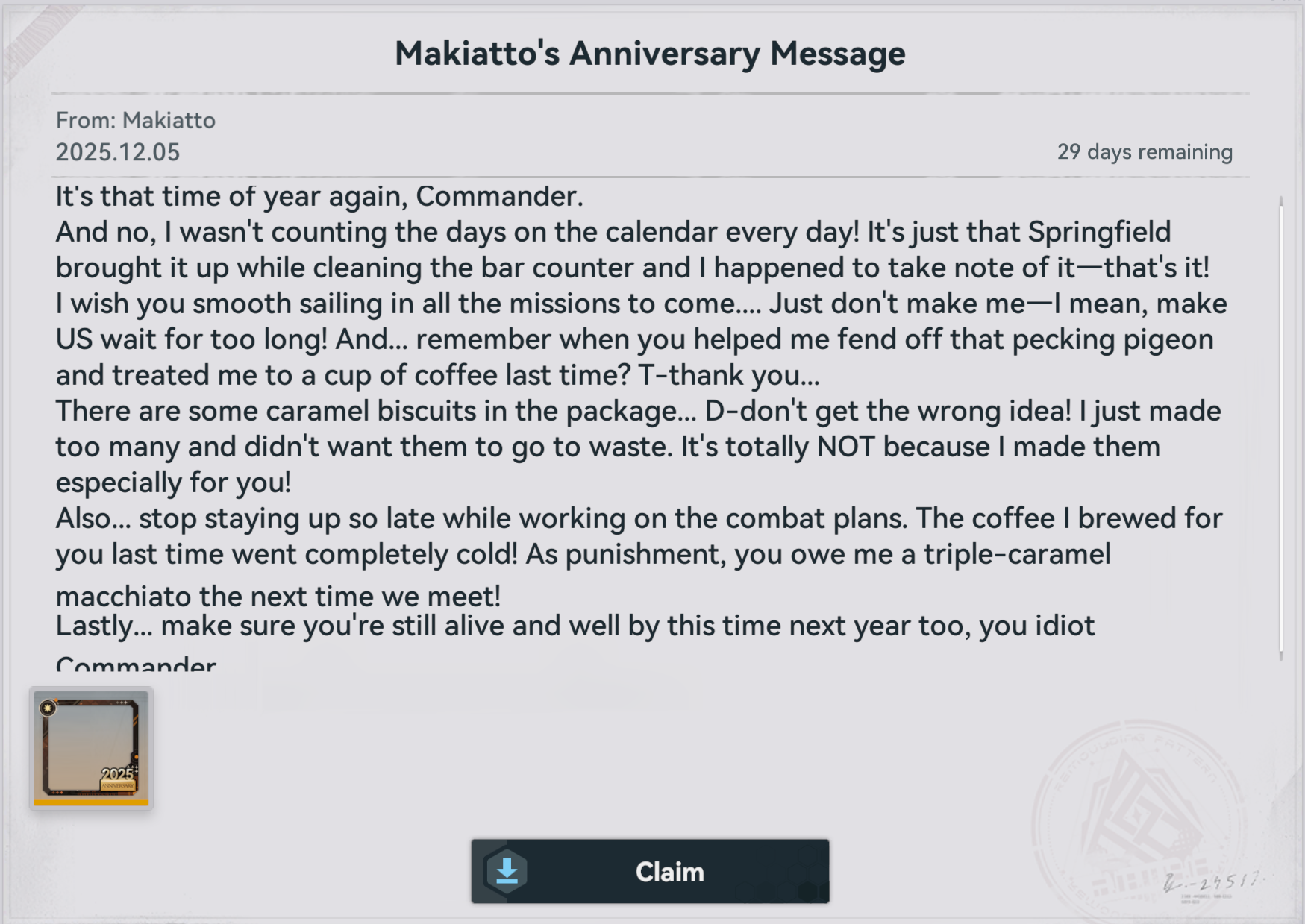1305x924 pixels.
Task: Click the handwritten signature code below the stamp
Action: pyautogui.click(x=1212, y=883)
